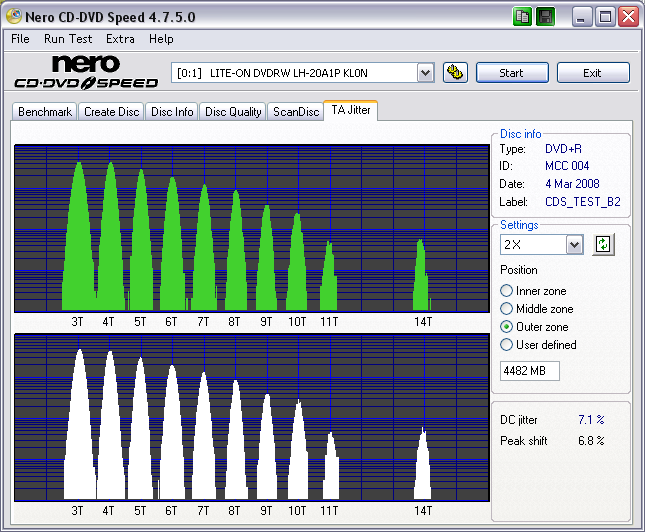Image resolution: width=645 pixels, height=532 pixels.
Task: Select the Middle zone position
Action: 536,309
